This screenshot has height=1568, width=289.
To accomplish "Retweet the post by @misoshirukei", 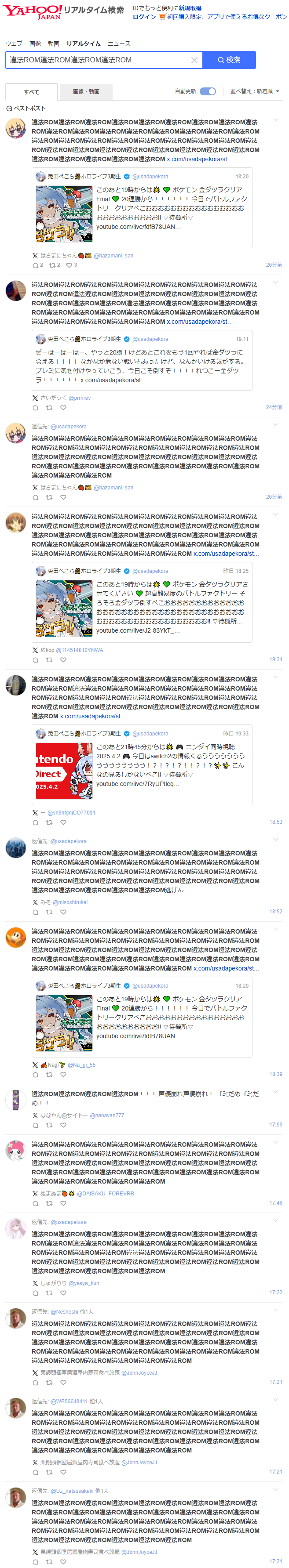I will pos(49,912).
